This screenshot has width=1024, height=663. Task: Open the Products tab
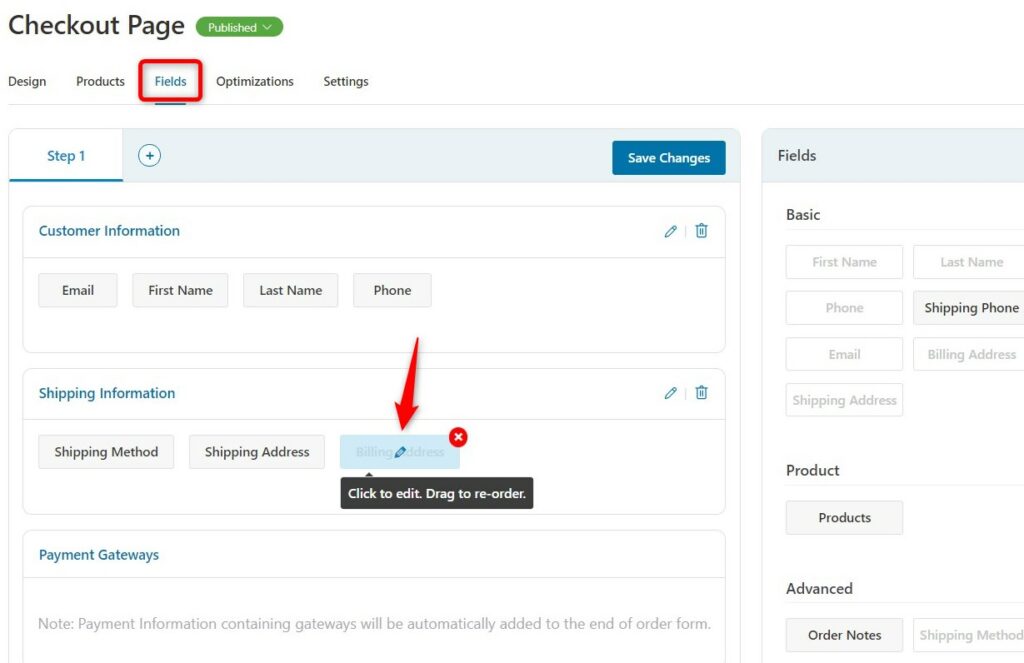[100, 82]
